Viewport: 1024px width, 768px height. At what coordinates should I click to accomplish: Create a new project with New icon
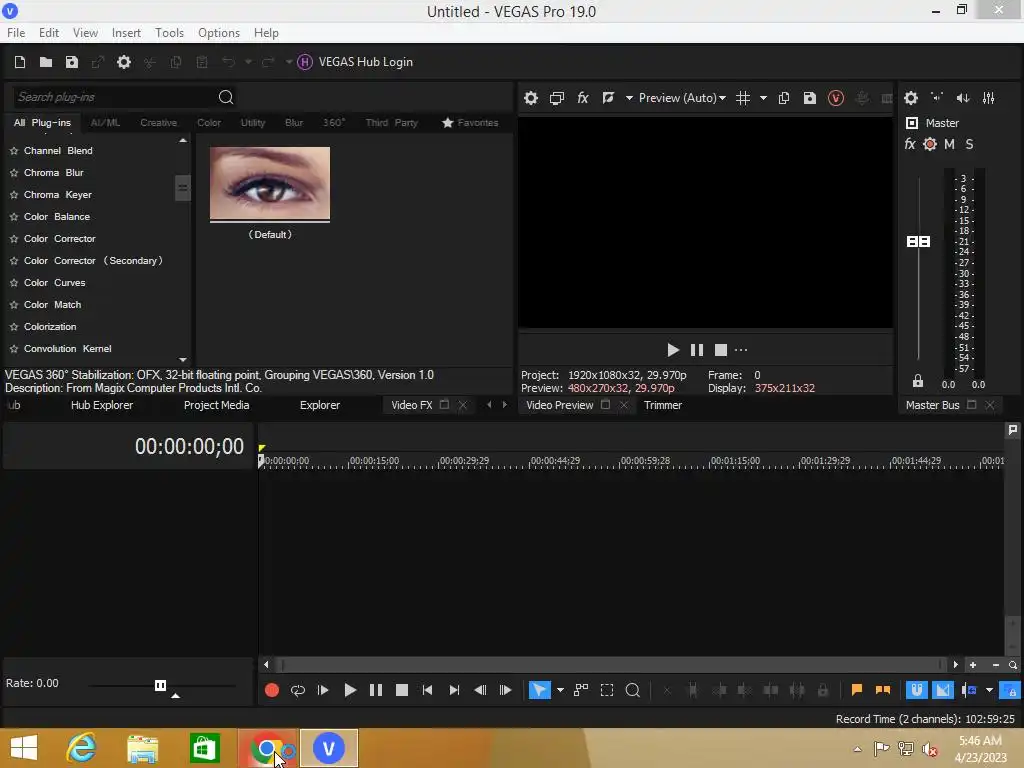(20, 62)
